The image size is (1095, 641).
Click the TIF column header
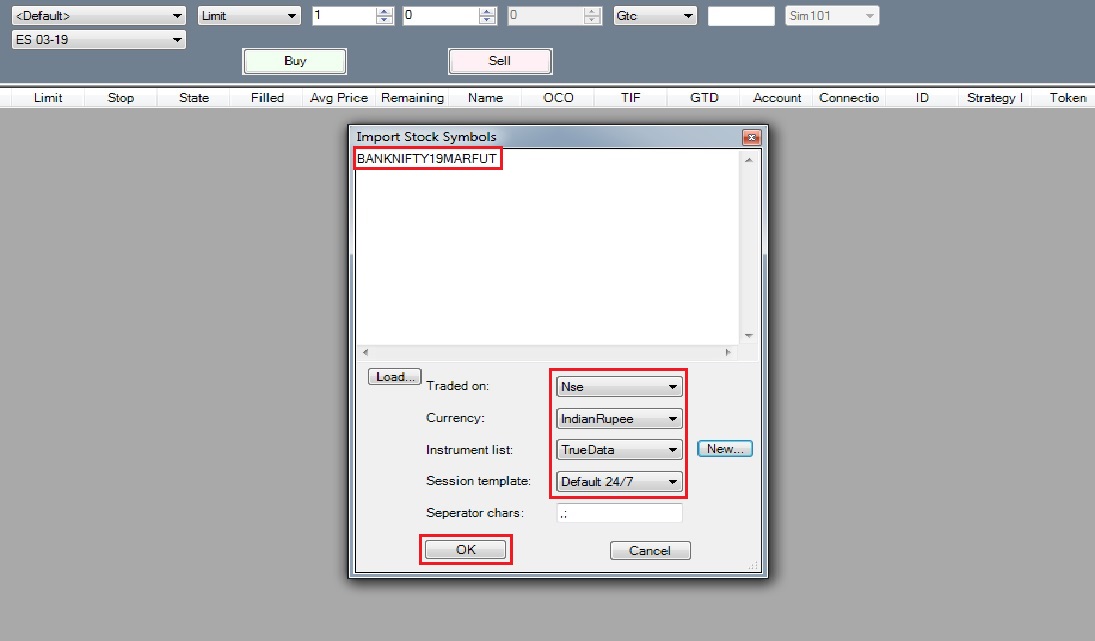click(x=631, y=98)
